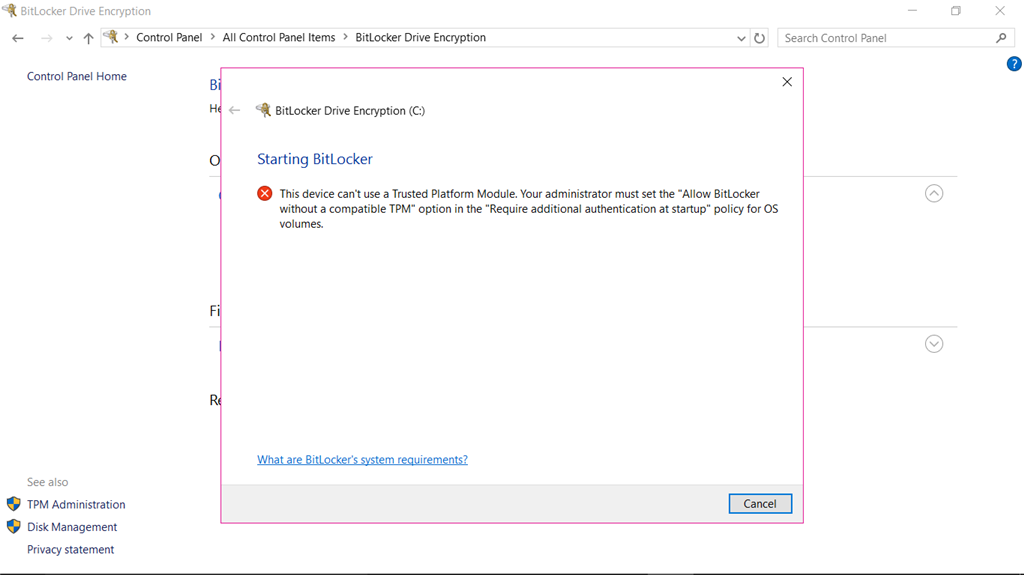Close the Control Panel window
Image resolution: width=1024 pixels, height=575 pixels.
1000,10
